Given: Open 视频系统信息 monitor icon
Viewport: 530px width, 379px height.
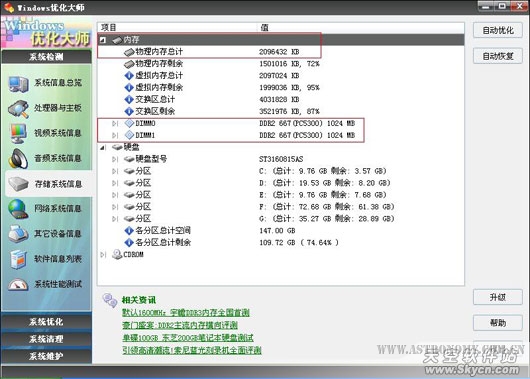Looking at the screenshot, I should coord(18,134).
